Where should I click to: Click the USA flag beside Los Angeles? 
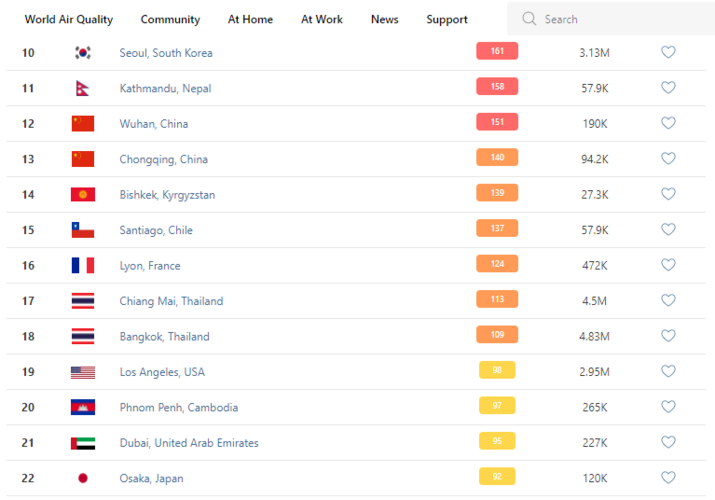83,372
